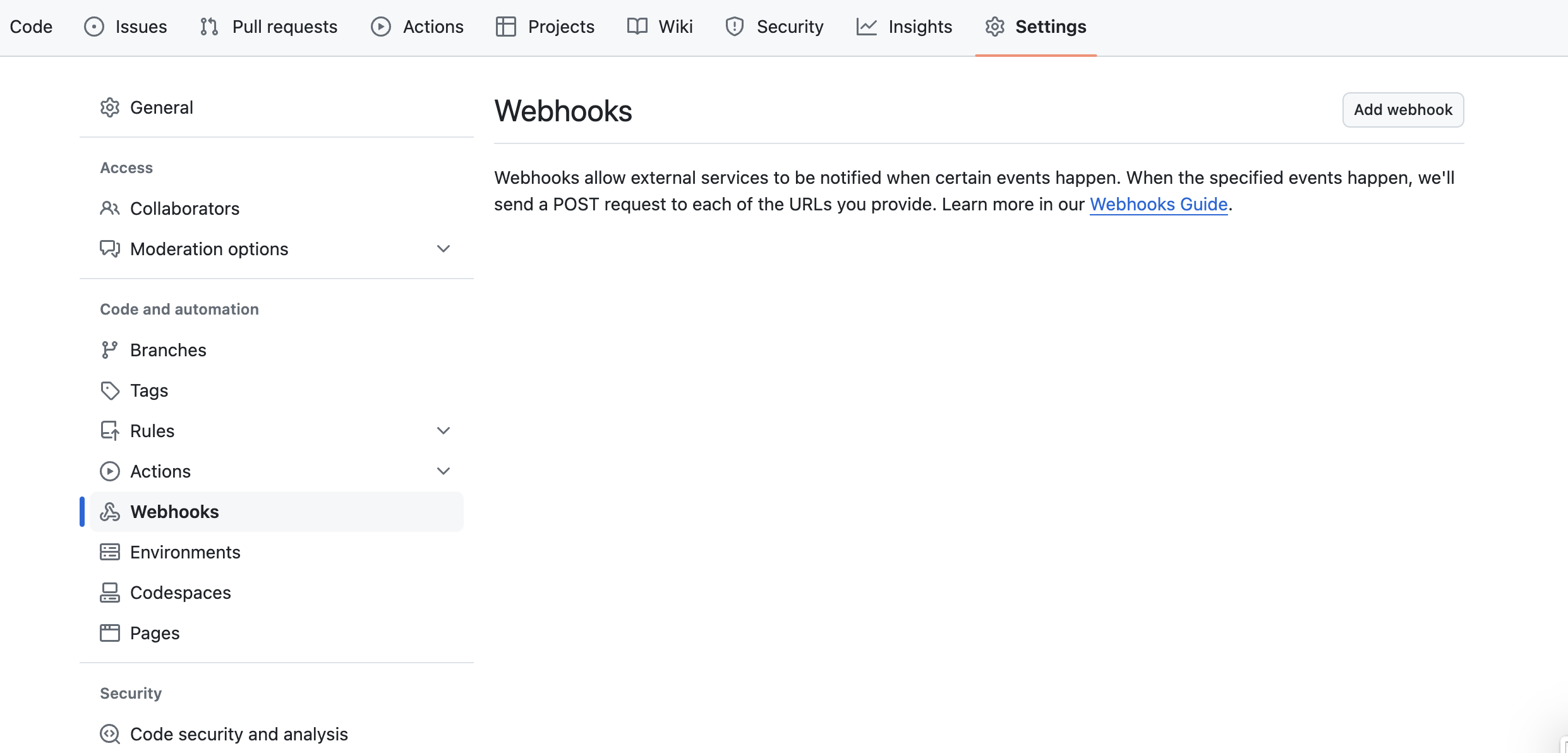1568x753 pixels.
Task: Click the Code security and analysis icon
Action: [x=110, y=734]
